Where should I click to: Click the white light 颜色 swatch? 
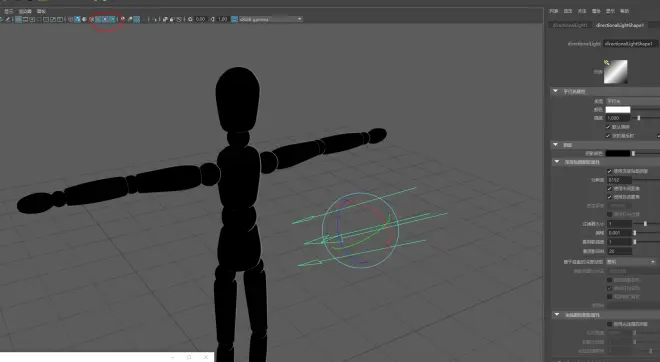(618, 110)
